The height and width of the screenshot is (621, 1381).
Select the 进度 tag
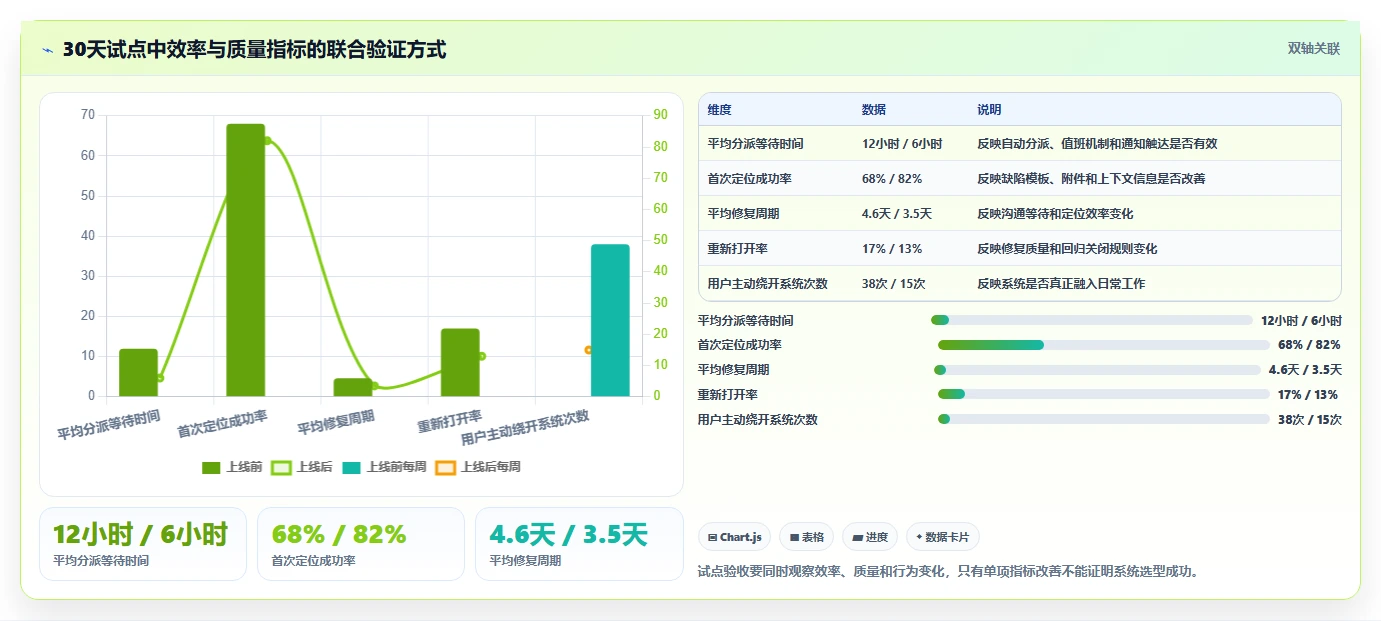(x=870, y=537)
